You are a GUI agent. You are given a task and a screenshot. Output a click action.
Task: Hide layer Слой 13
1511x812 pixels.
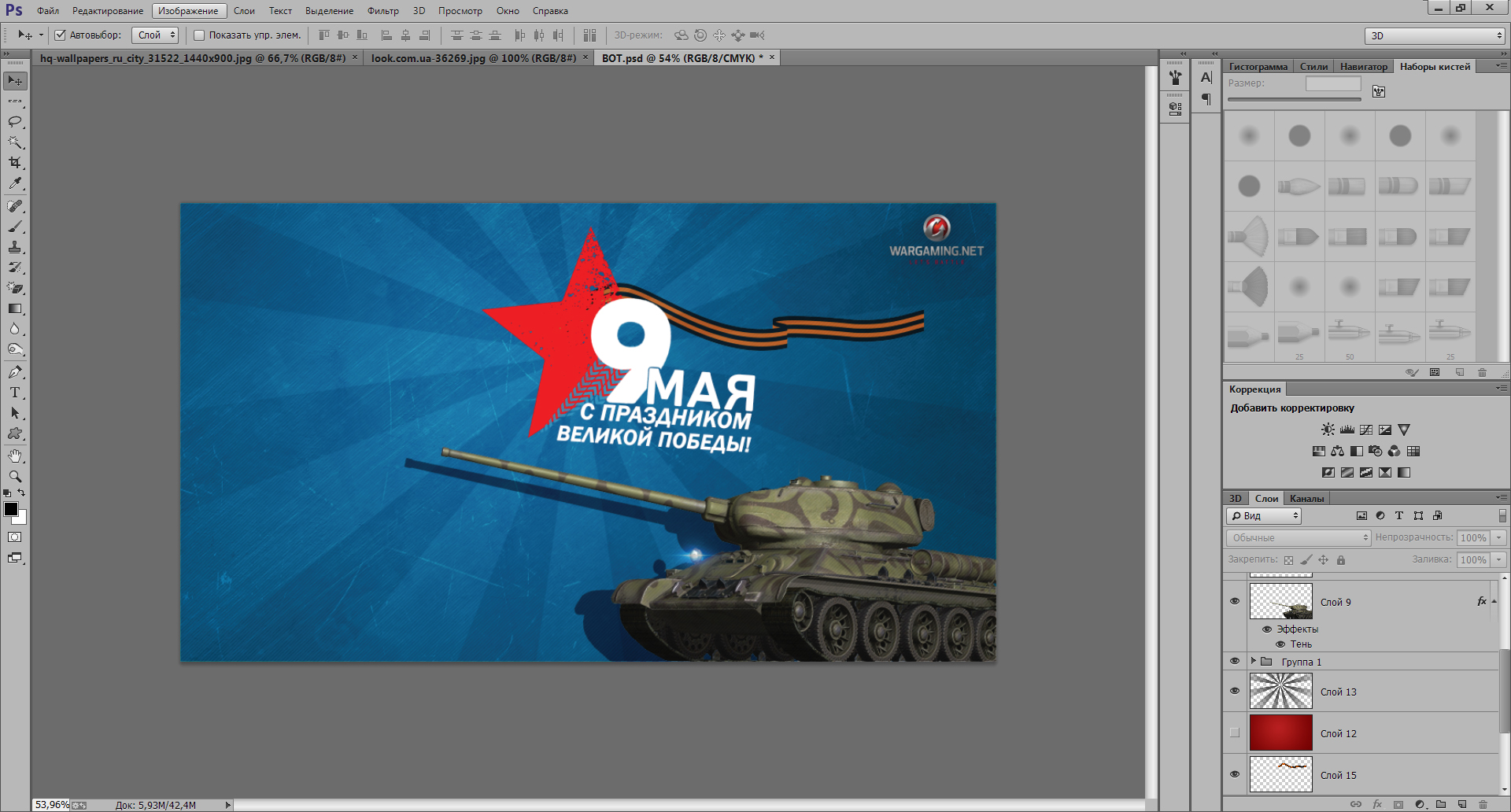(x=1235, y=691)
